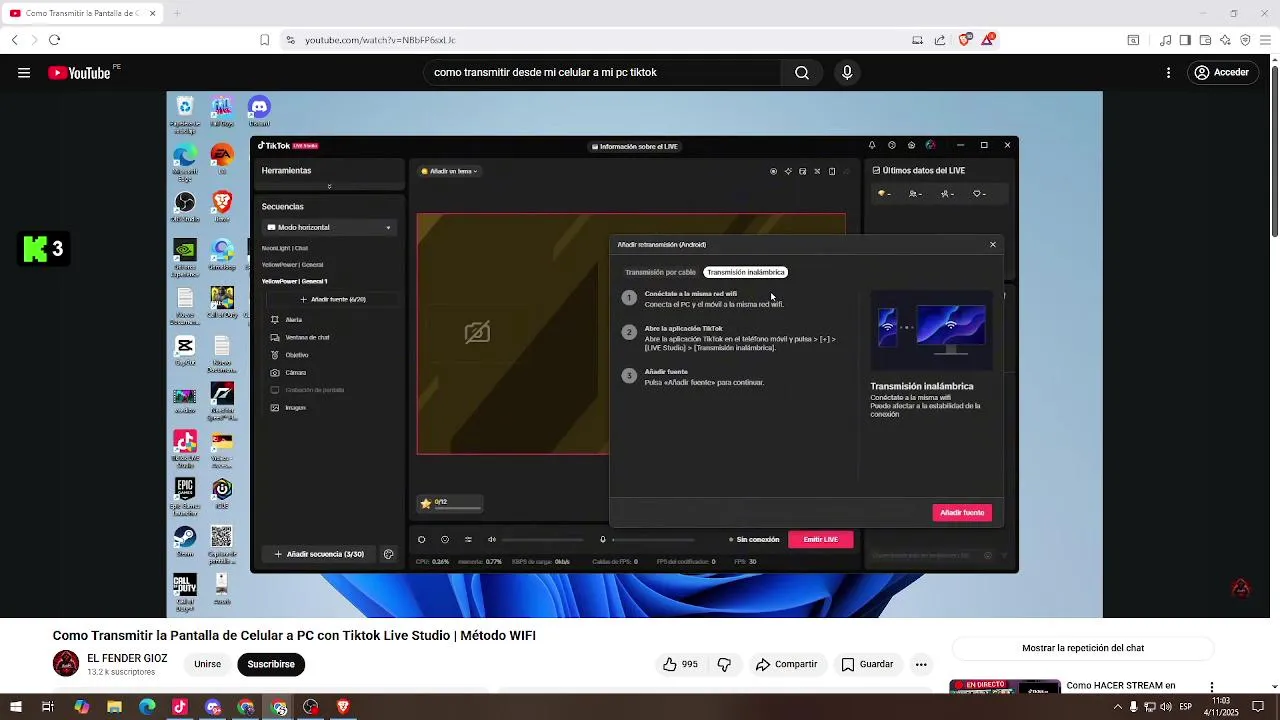The width and height of the screenshot is (1280, 720).
Task: Expand the Herramientas panel chevron
Action: (329, 186)
